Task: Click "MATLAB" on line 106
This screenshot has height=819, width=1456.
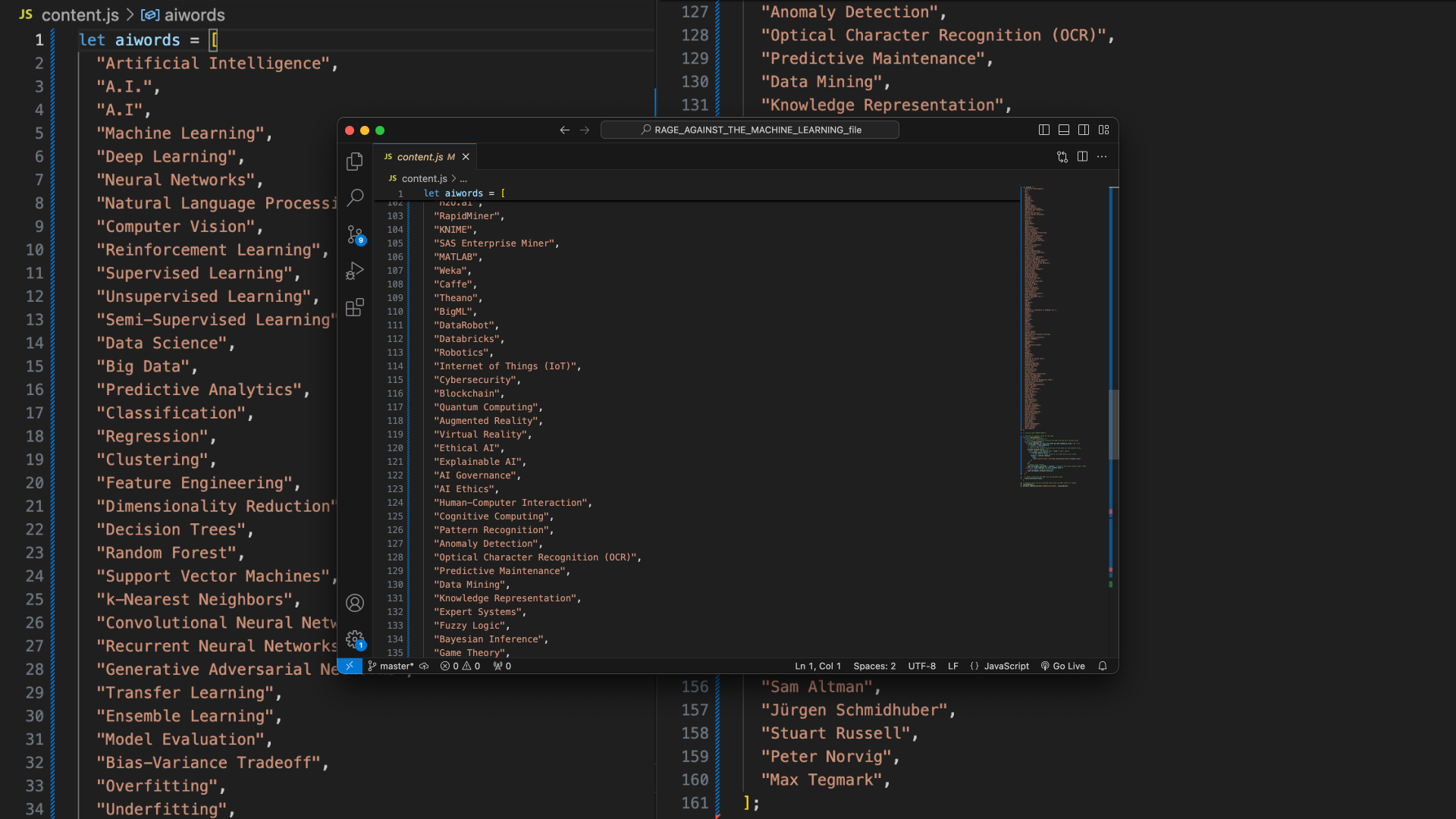Action: point(455,257)
